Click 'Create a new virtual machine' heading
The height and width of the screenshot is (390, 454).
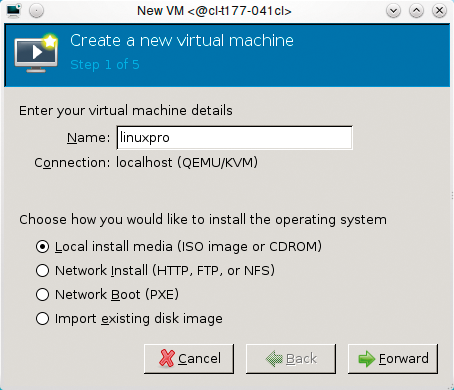pyautogui.click(x=182, y=41)
